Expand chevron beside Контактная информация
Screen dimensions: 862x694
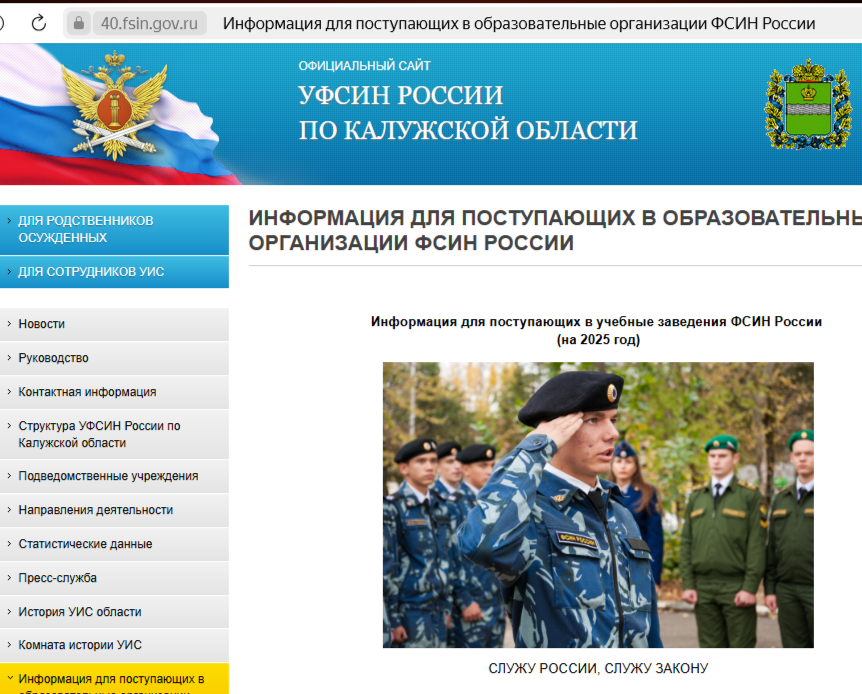click(9, 392)
